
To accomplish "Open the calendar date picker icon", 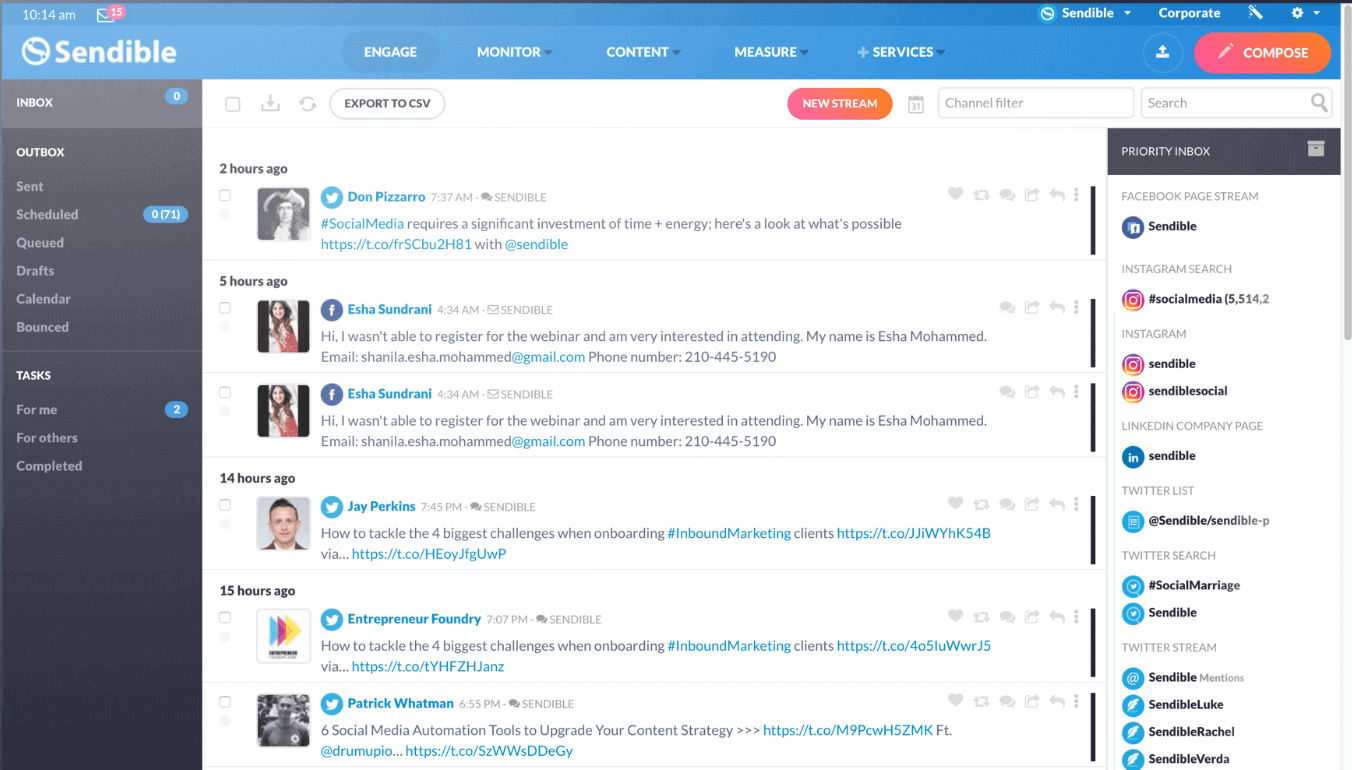I will click(915, 104).
